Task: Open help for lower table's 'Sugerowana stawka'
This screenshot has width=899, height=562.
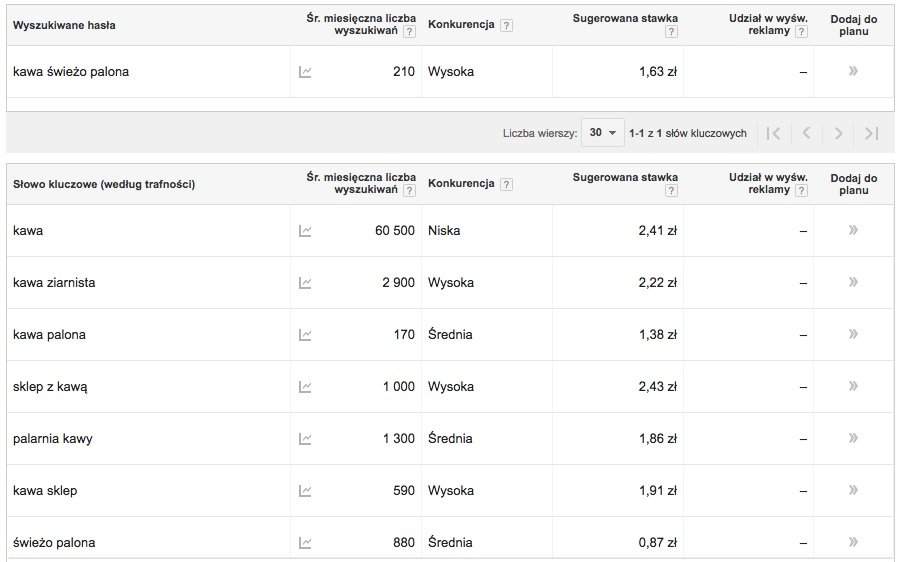Action: [x=671, y=190]
